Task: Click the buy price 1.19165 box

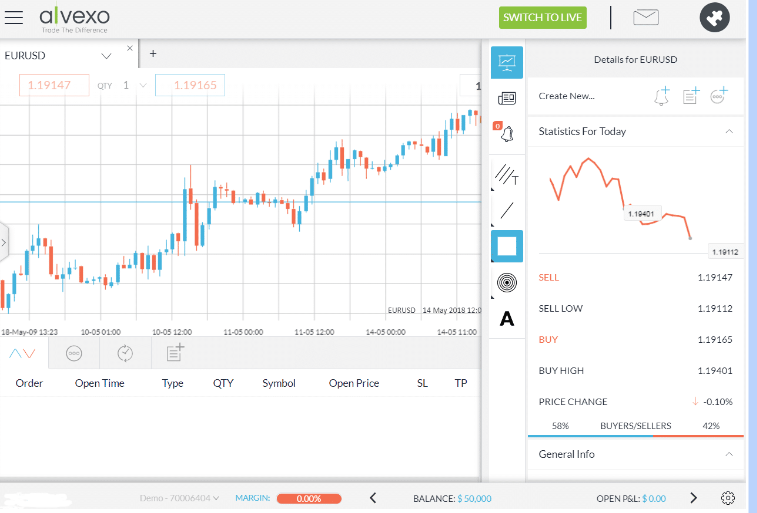Action: point(190,85)
